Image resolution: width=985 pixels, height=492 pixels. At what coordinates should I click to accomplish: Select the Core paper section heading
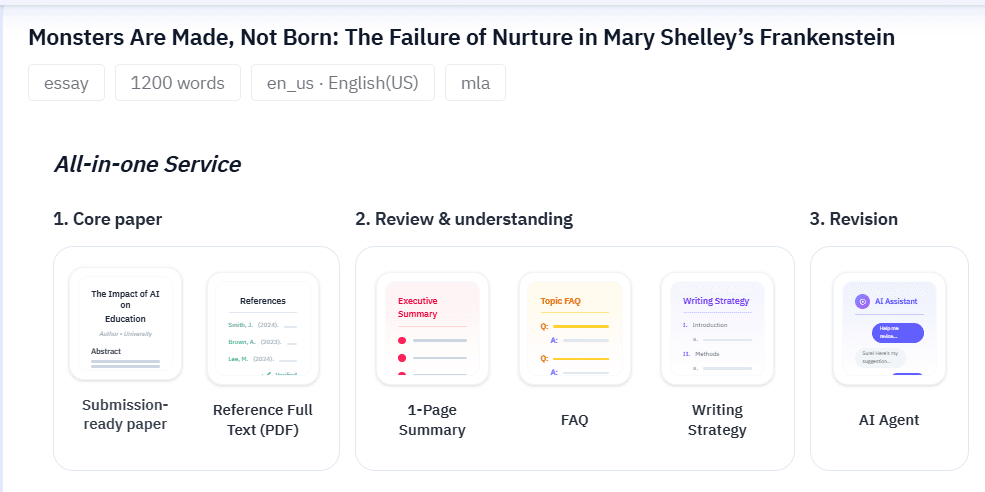click(x=108, y=219)
